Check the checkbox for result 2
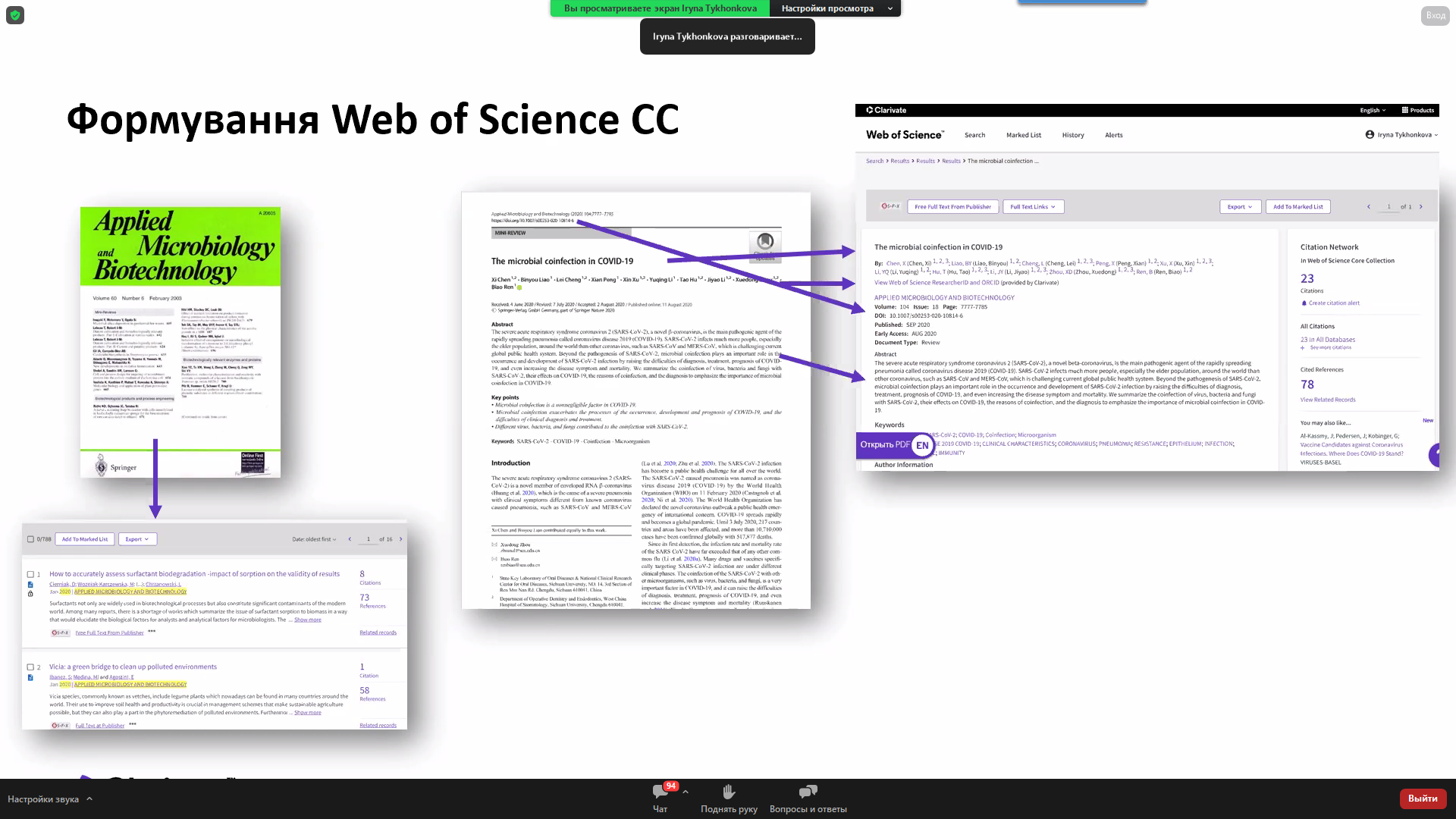The height and width of the screenshot is (819, 1456). point(30,667)
